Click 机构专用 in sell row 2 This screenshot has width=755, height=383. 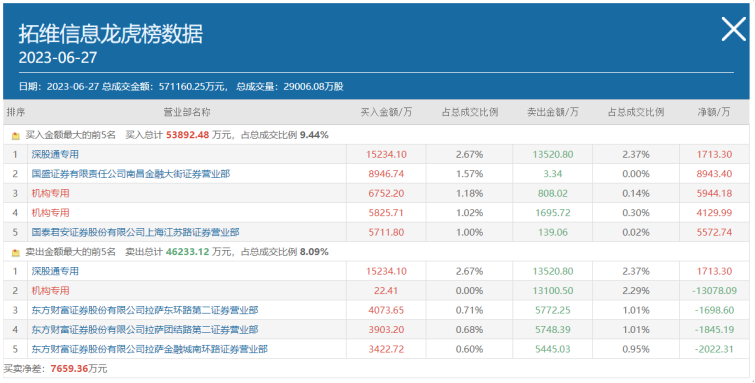point(51,291)
